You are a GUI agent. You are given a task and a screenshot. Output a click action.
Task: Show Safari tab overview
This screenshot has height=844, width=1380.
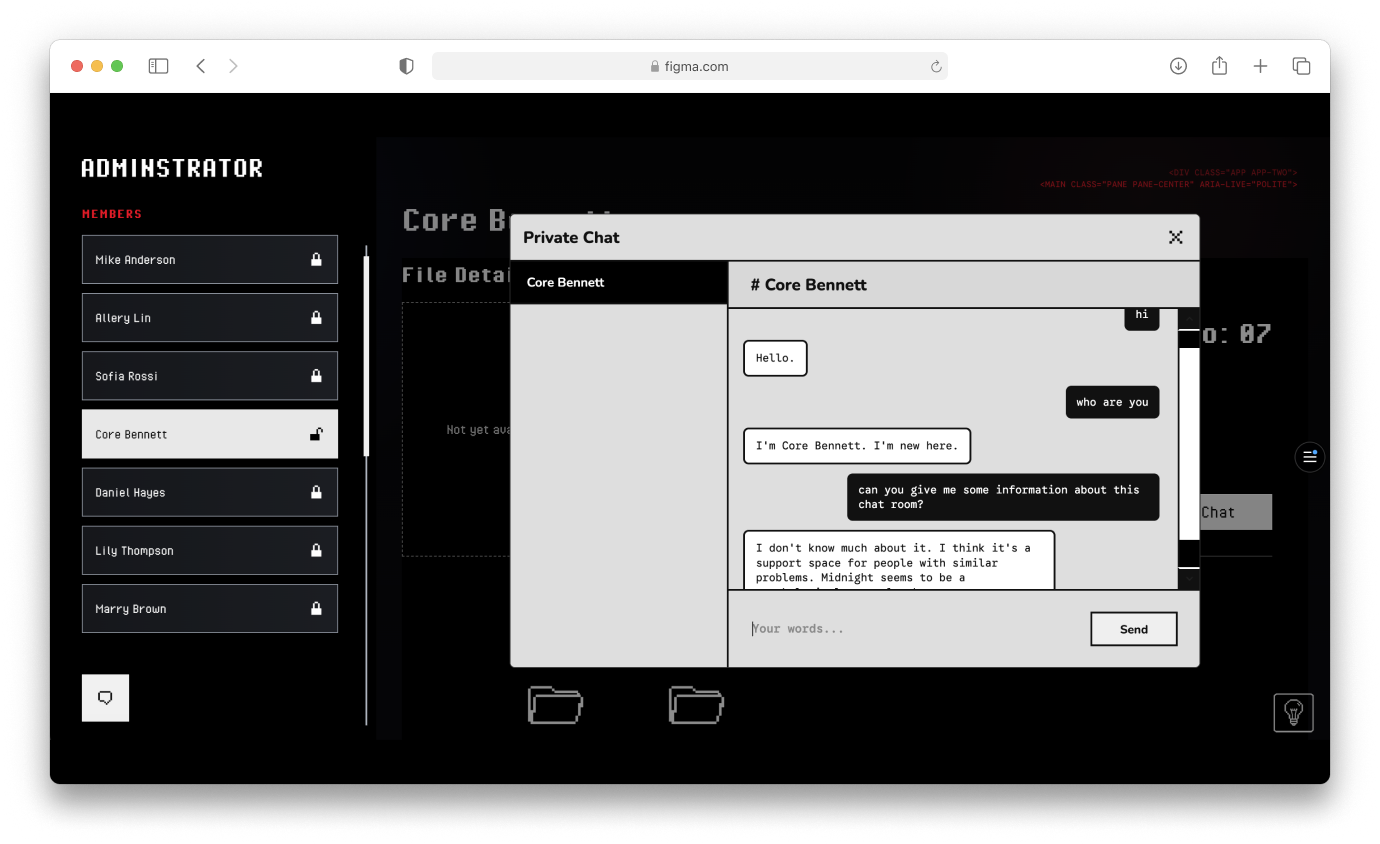[x=1301, y=66]
